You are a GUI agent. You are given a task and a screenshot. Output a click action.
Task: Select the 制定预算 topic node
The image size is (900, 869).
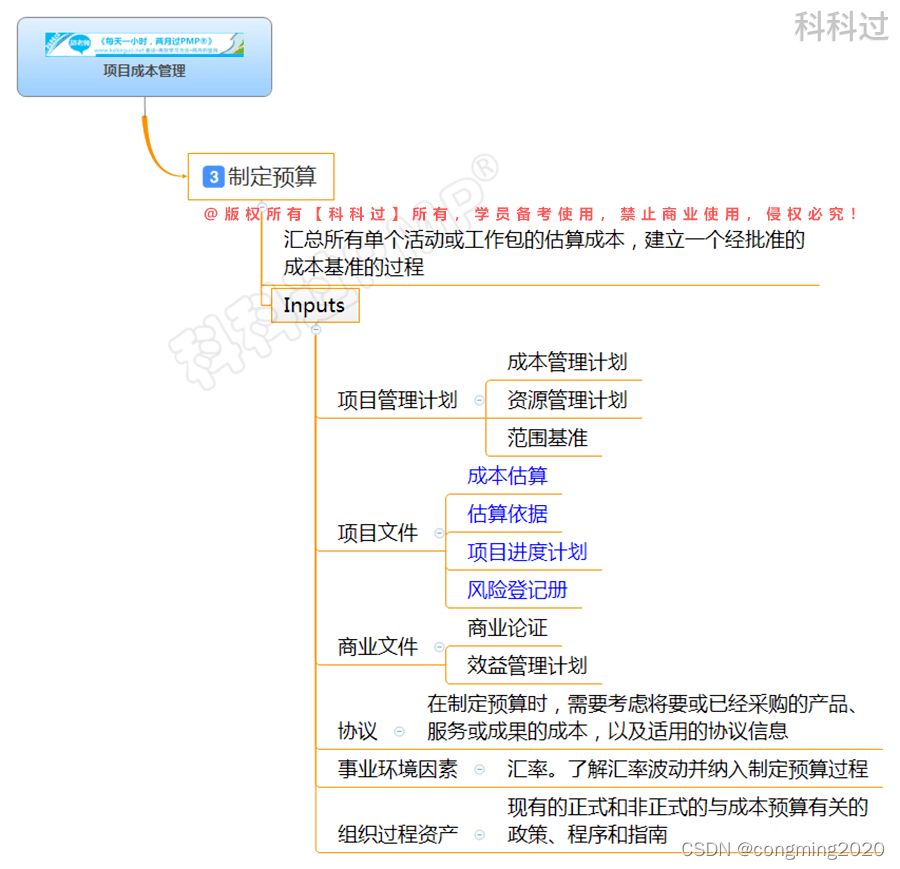click(x=272, y=176)
